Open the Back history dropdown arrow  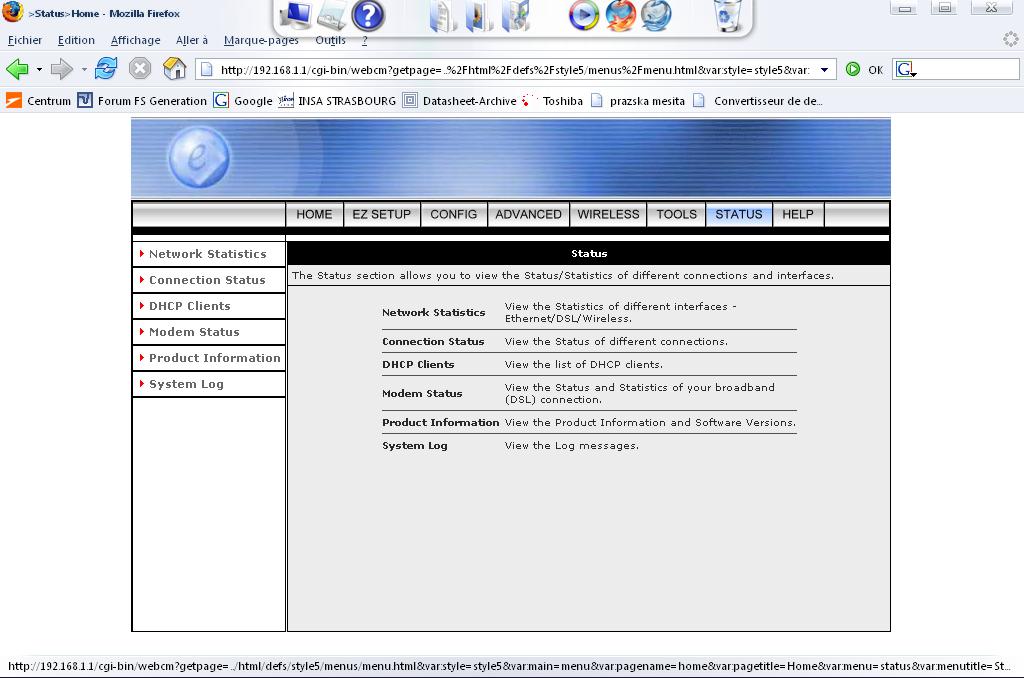pyautogui.click(x=39, y=69)
